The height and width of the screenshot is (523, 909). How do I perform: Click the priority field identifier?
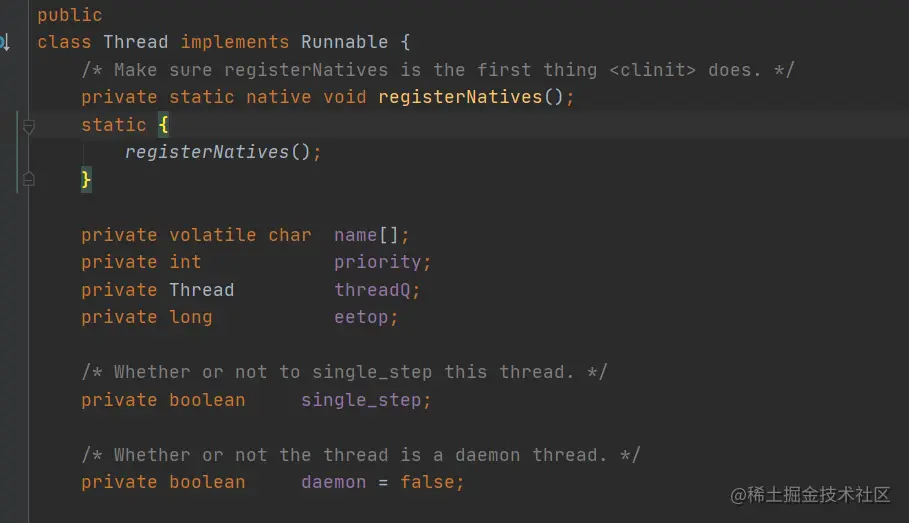378,262
